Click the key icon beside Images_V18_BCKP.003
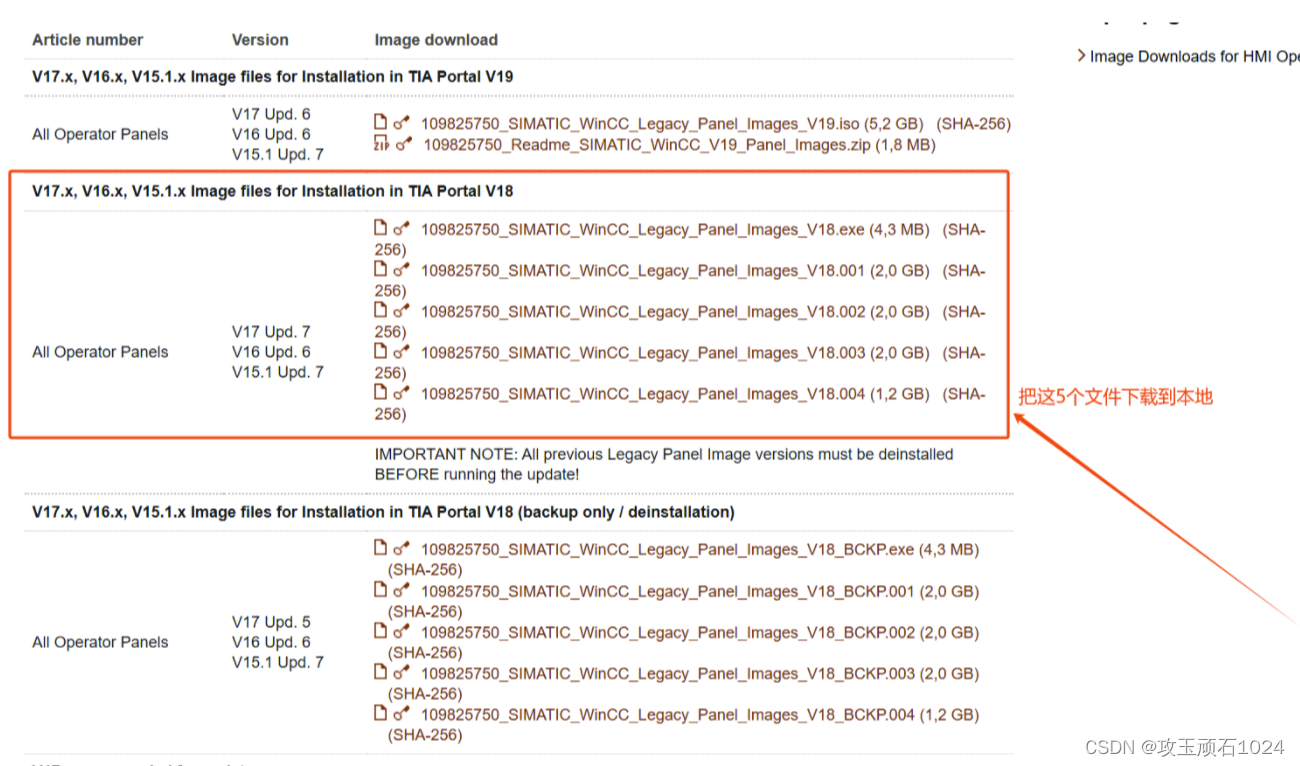Viewport: 1300px width, 766px height. 401,672
